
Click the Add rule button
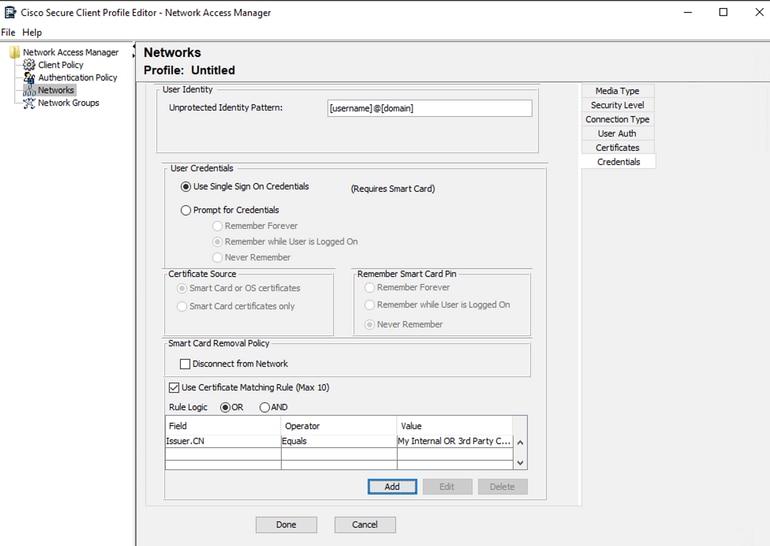392,487
